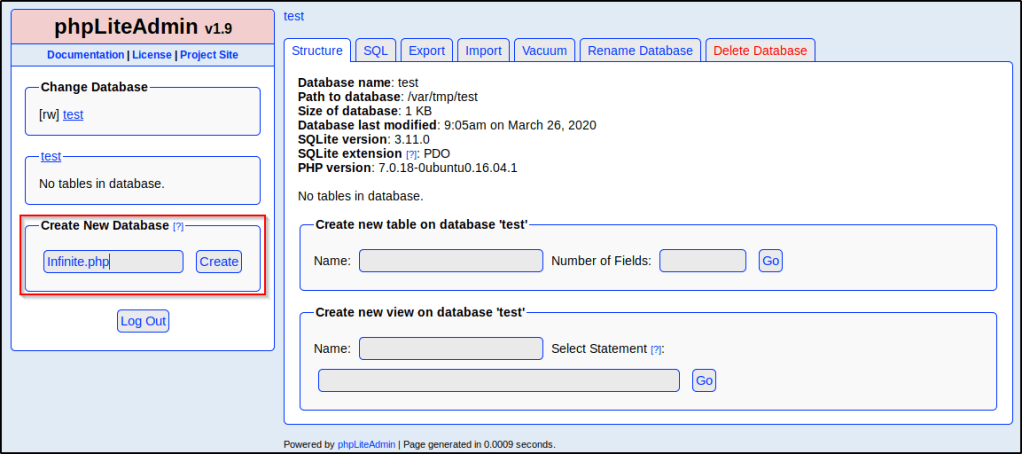Select the Import tab
The image size is (1022, 454).
(x=484, y=51)
